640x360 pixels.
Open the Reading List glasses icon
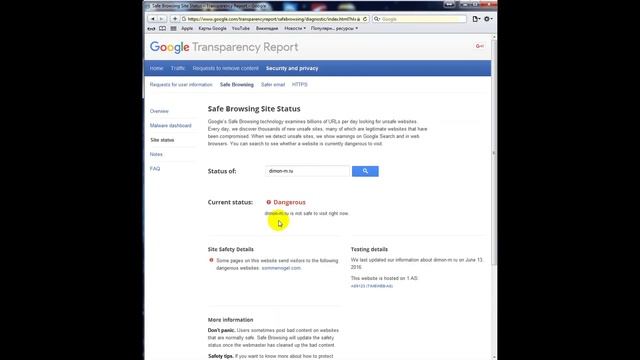(x=151, y=29)
